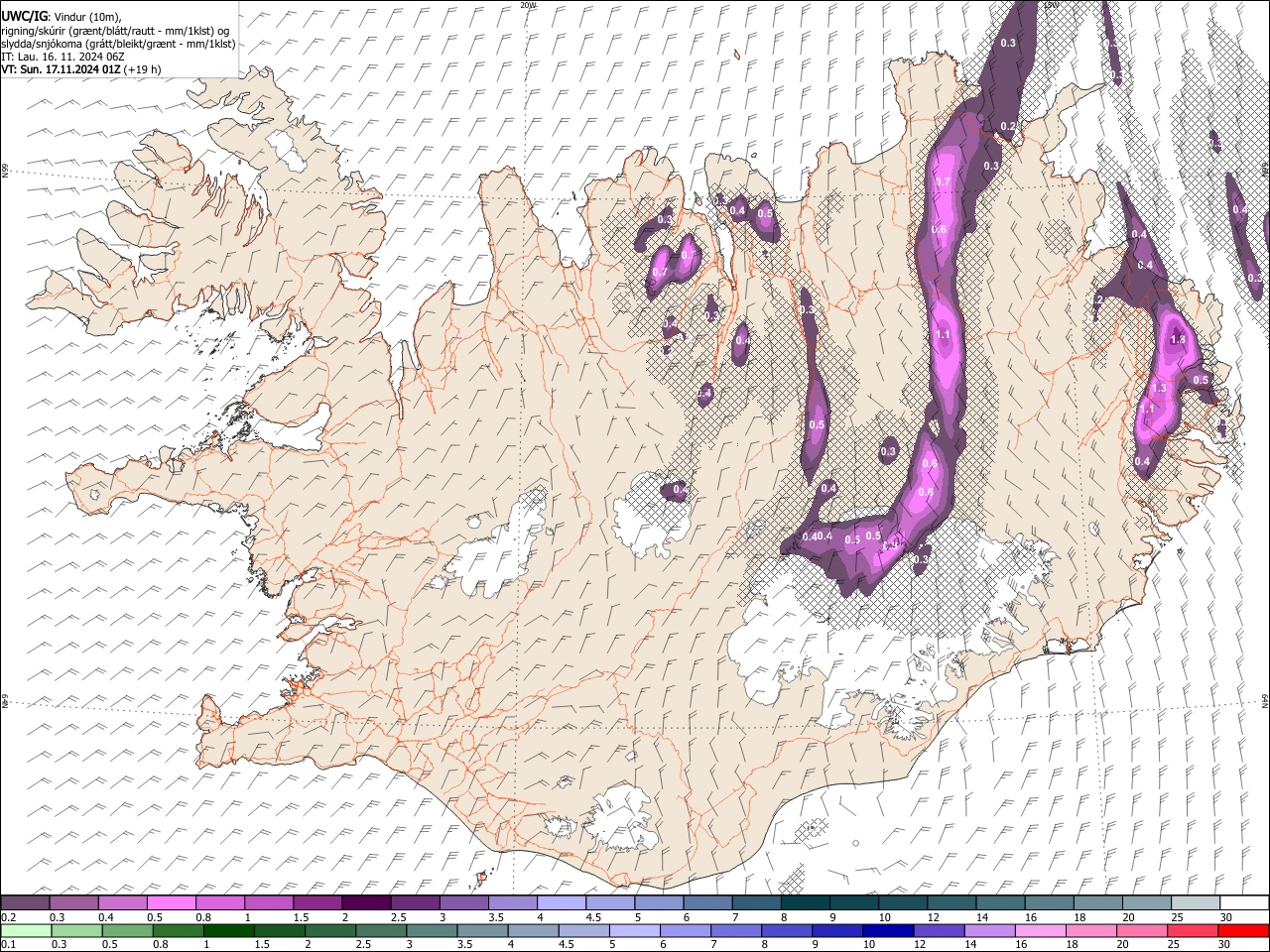
Task: Click the '0.1' label under the lower legend
Action: pyautogui.click(x=8, y=945)
